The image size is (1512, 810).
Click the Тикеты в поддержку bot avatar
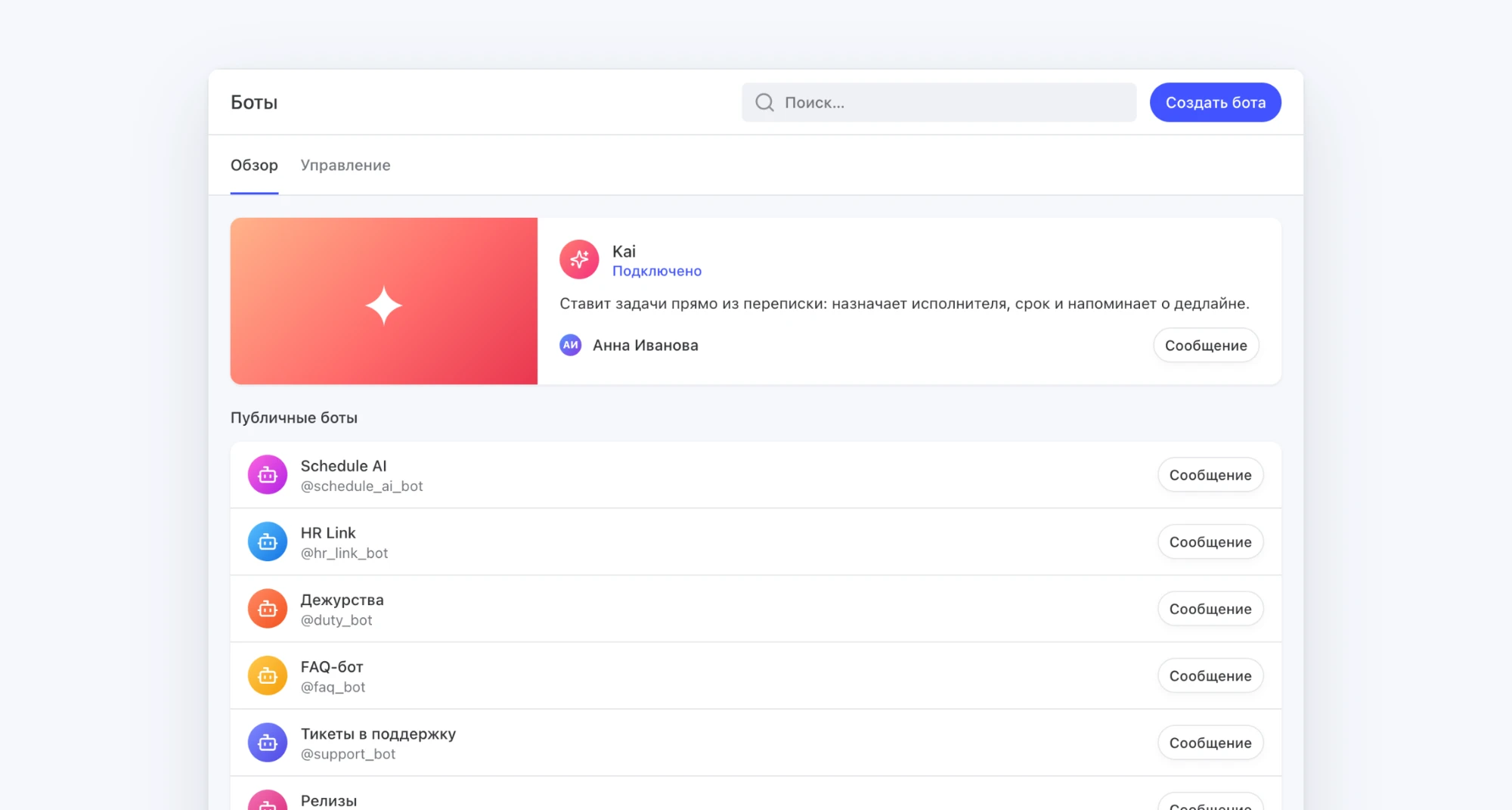pos(268,743)
